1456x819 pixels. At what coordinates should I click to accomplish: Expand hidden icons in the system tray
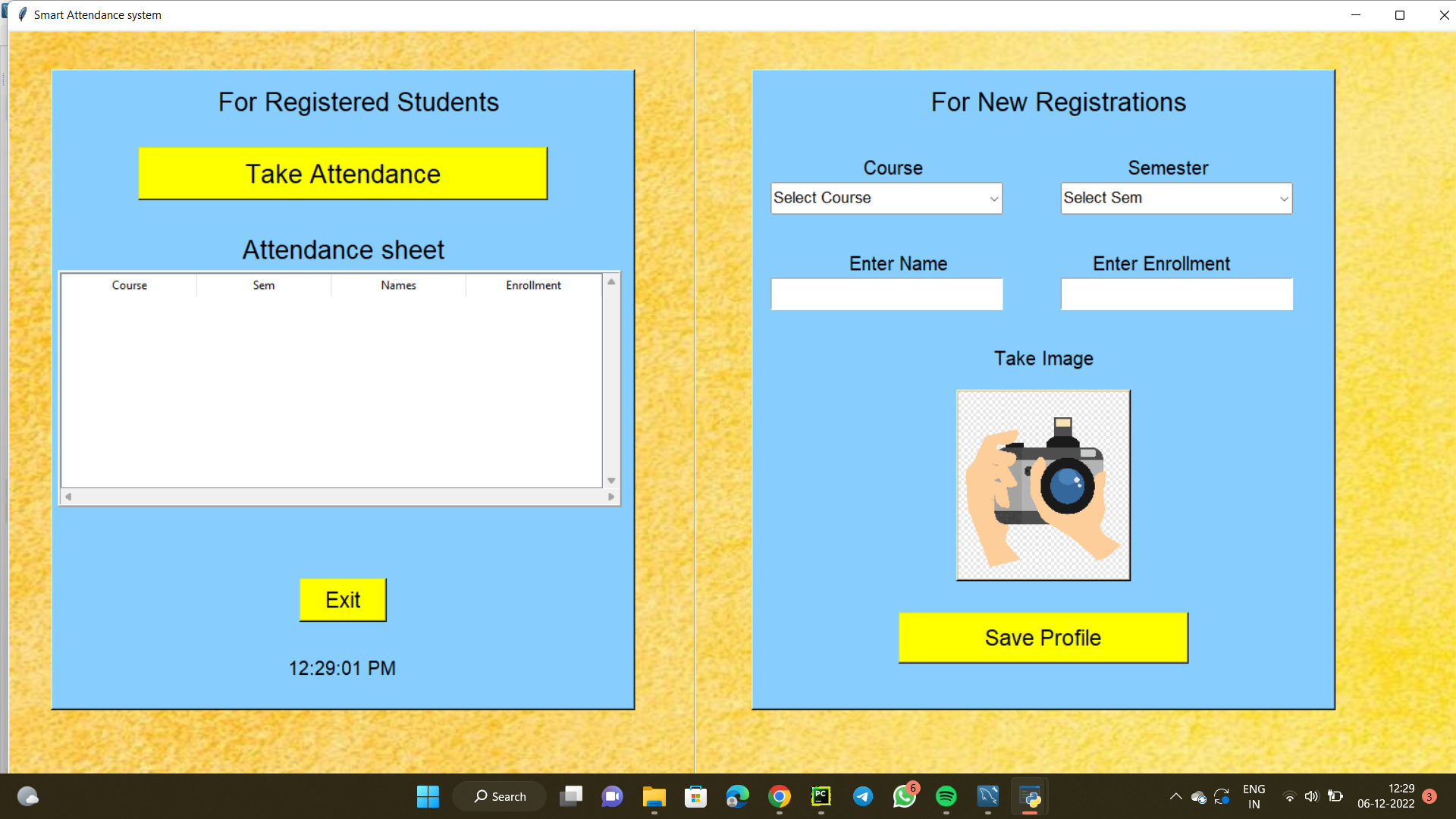pyautogui.click(x=1176, y=796)
